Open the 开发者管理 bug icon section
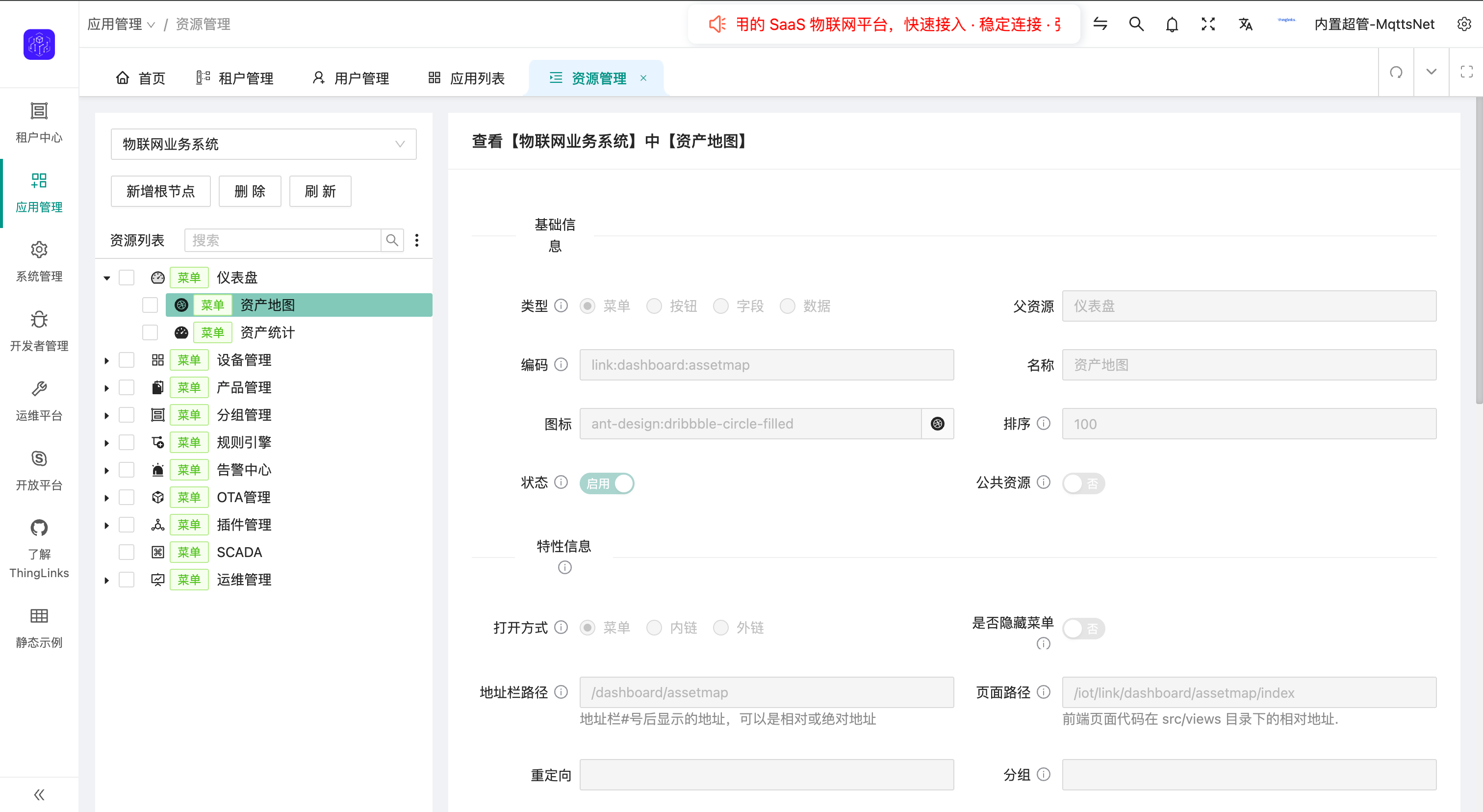 point(39,331)
